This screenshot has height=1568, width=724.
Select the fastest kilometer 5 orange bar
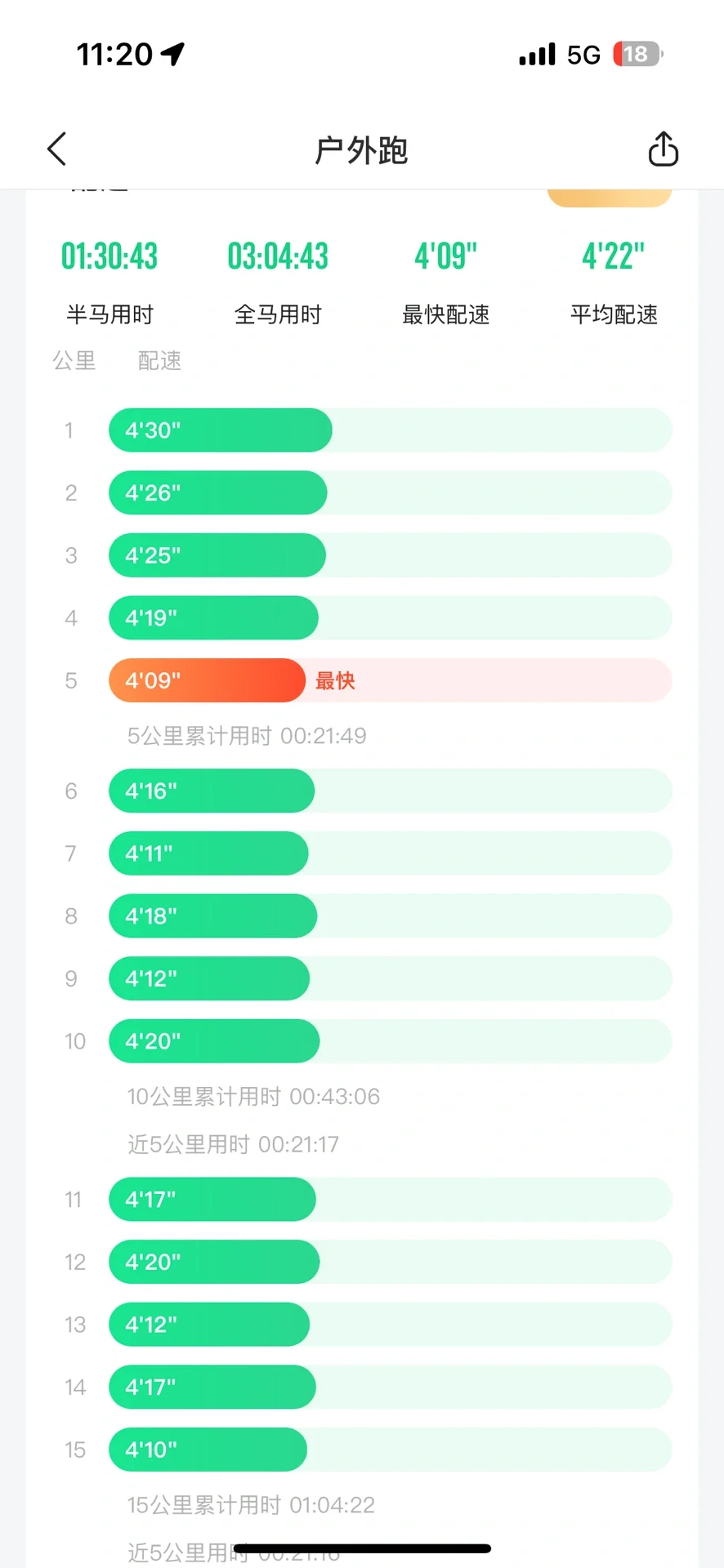[x=207, y=680]
